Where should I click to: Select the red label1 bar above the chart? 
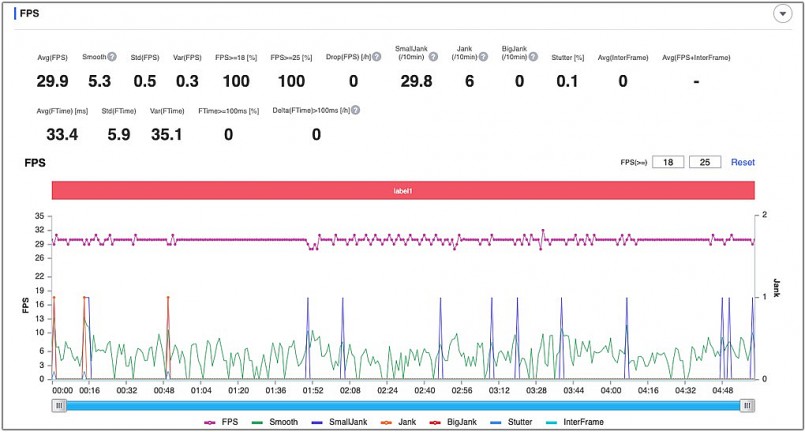click(x=403, y=190)
